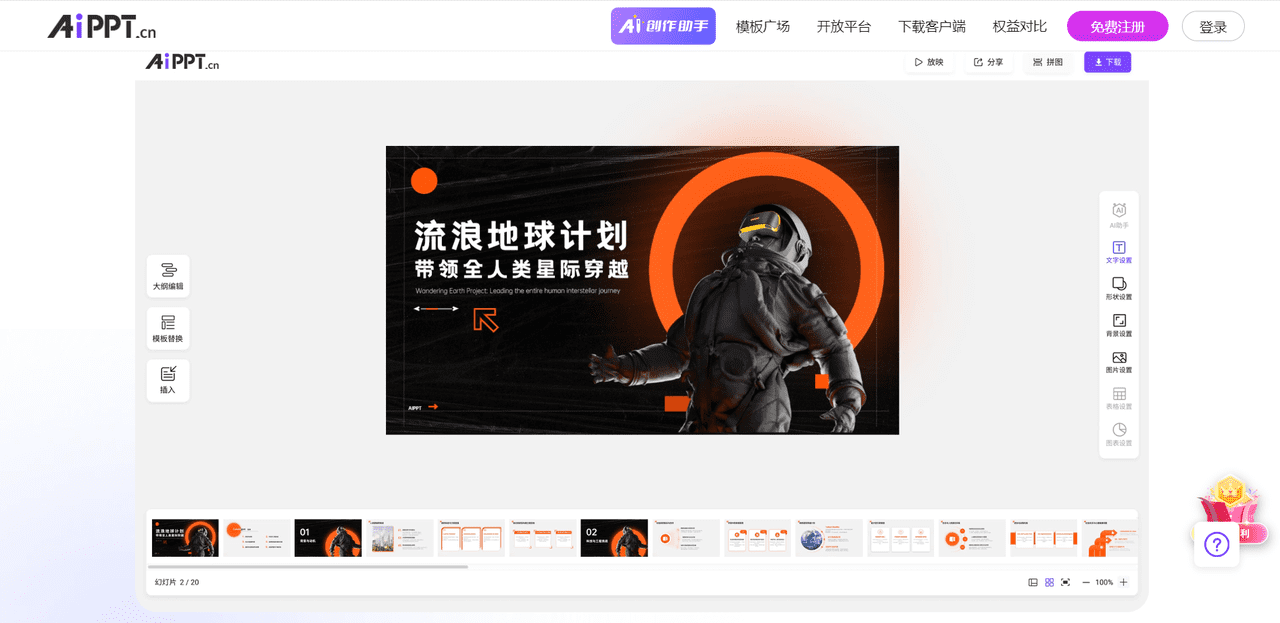Open the 大纲编辑 panel
The height and width of the screenshot is (623, 1280).
[x=167, y=275]
